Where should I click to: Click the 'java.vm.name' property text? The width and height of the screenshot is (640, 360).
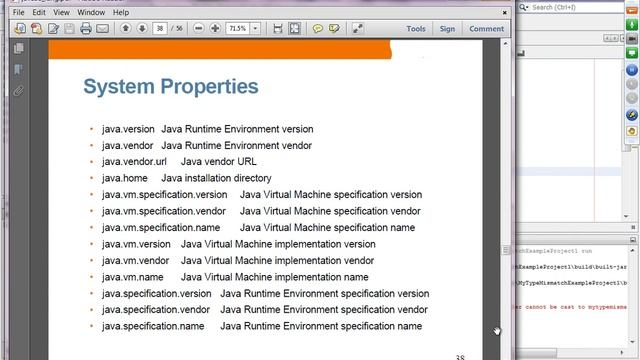(x=133, y=277)
